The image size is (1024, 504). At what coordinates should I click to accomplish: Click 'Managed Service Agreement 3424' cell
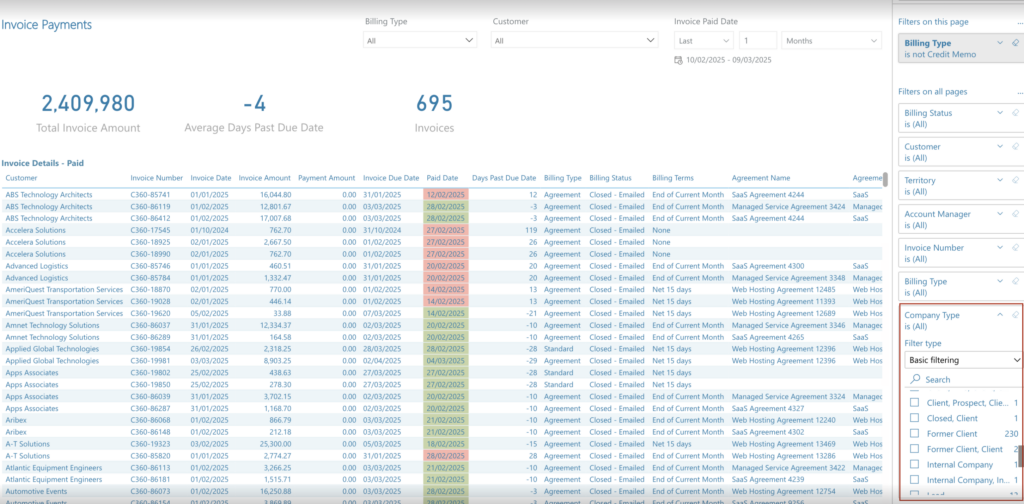point(788,206)
